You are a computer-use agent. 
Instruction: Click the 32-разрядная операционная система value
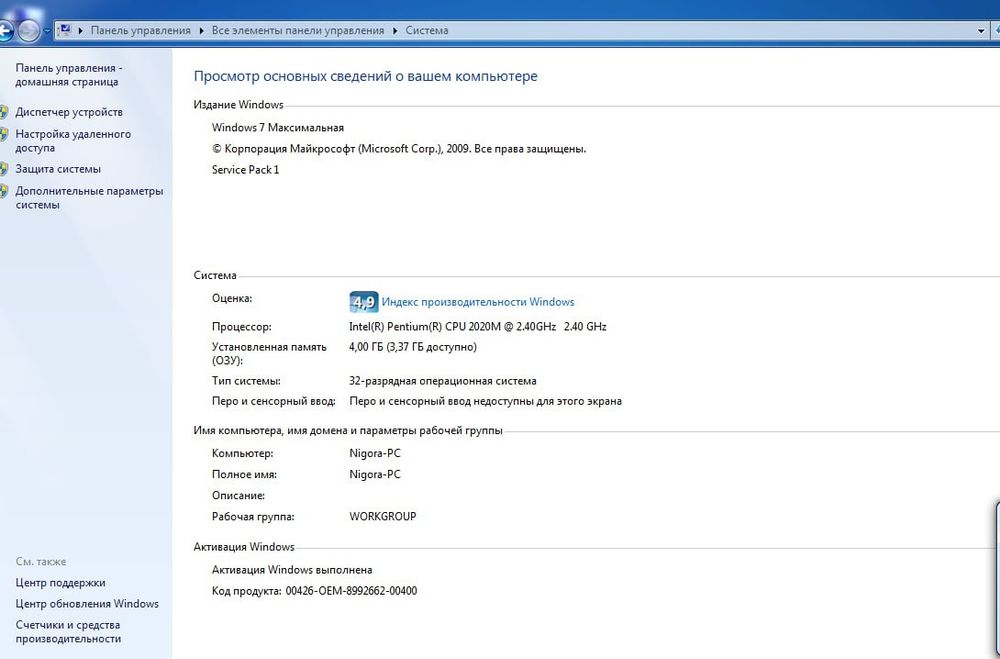tap(443, 381)
